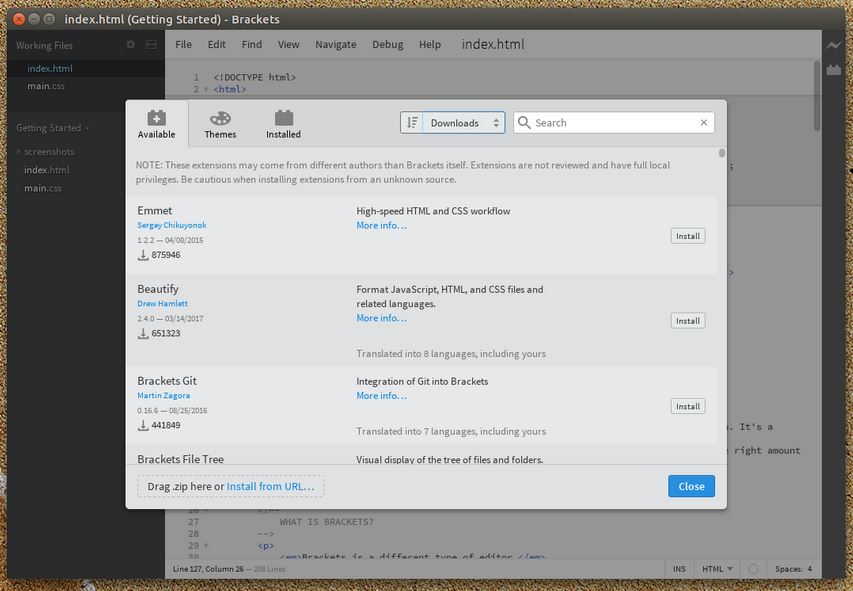Open More info for Emmet

(x=381, y=225)
